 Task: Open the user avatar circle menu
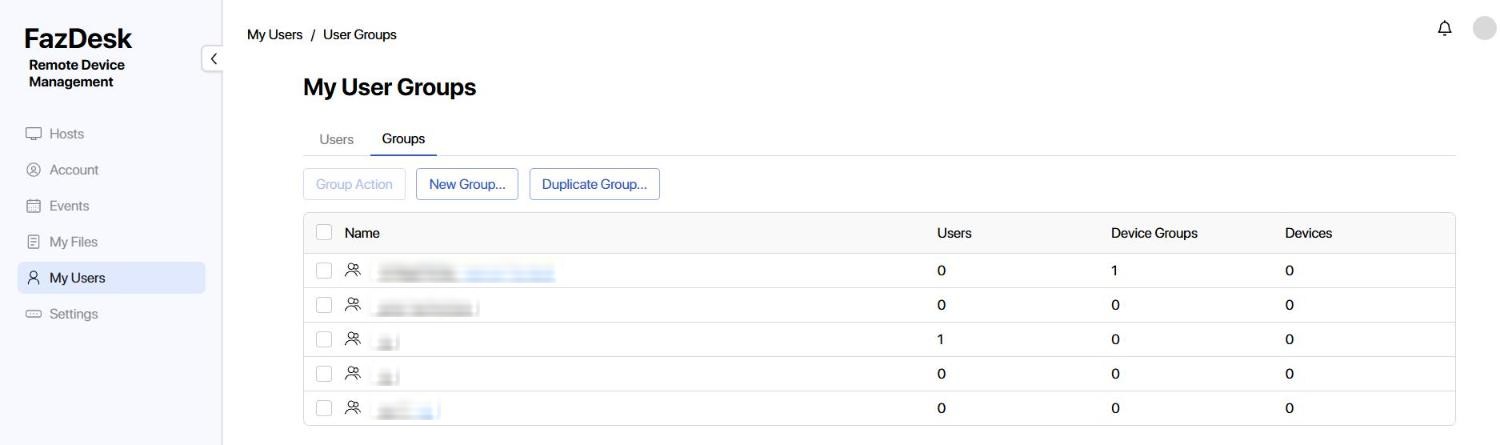(1484, 28)
